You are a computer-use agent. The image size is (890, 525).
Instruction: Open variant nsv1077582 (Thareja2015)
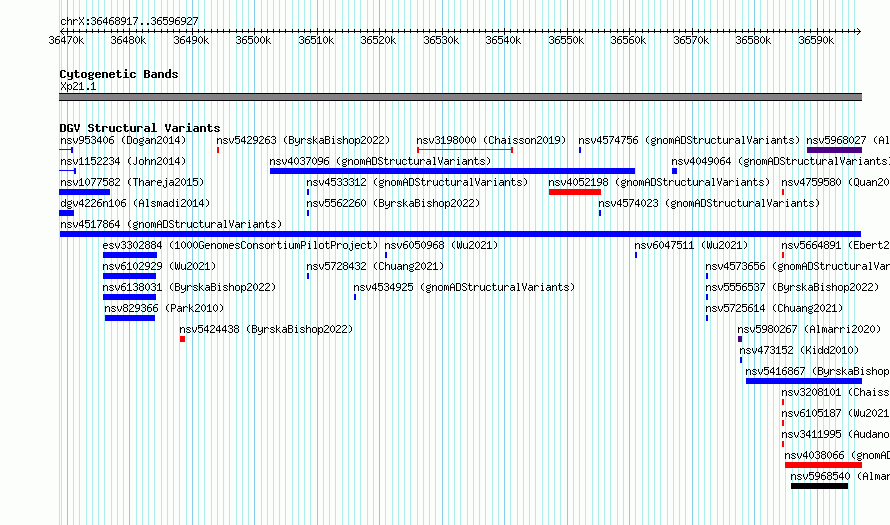132,182
